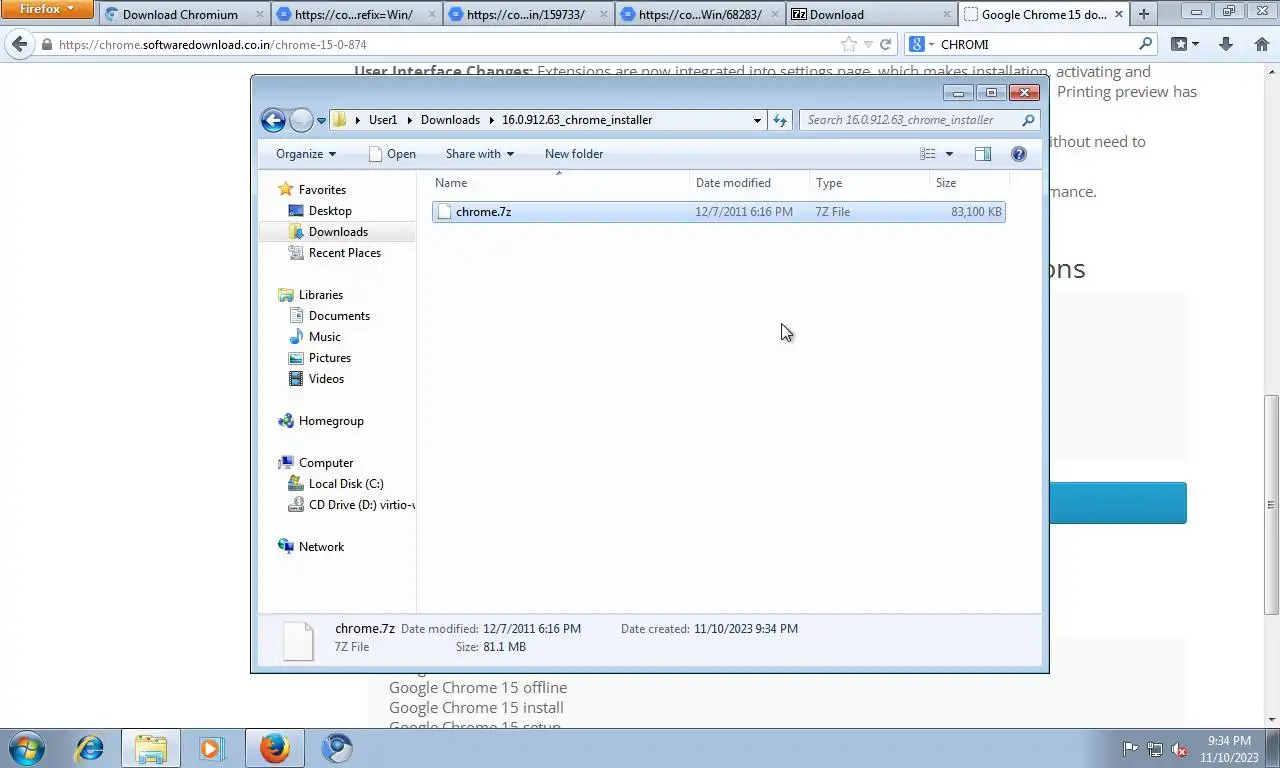This screenshot has height=768, width=1280.
Task: Open the Firefox bookmarks menu icon
Action: pyautogui.click(x=1184, y=44)
